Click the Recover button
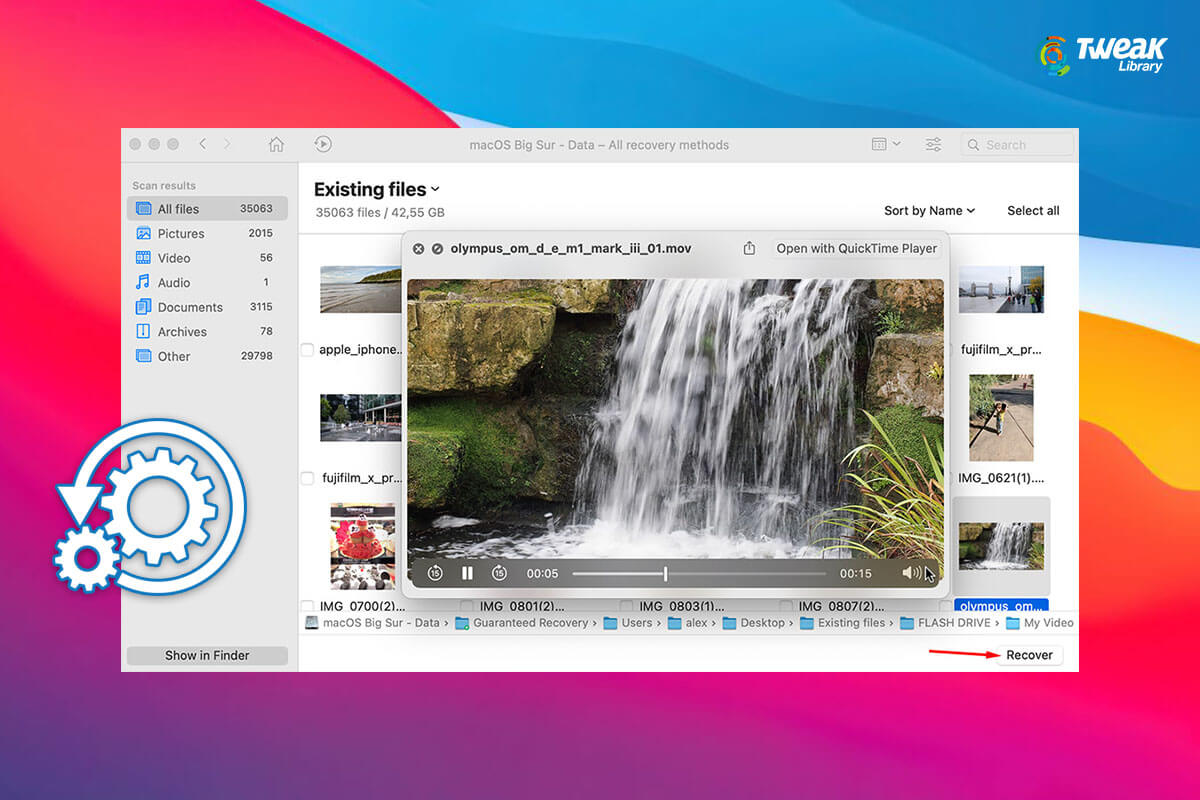This screenshot has height=800, width=1200. tap(1029, 654)
